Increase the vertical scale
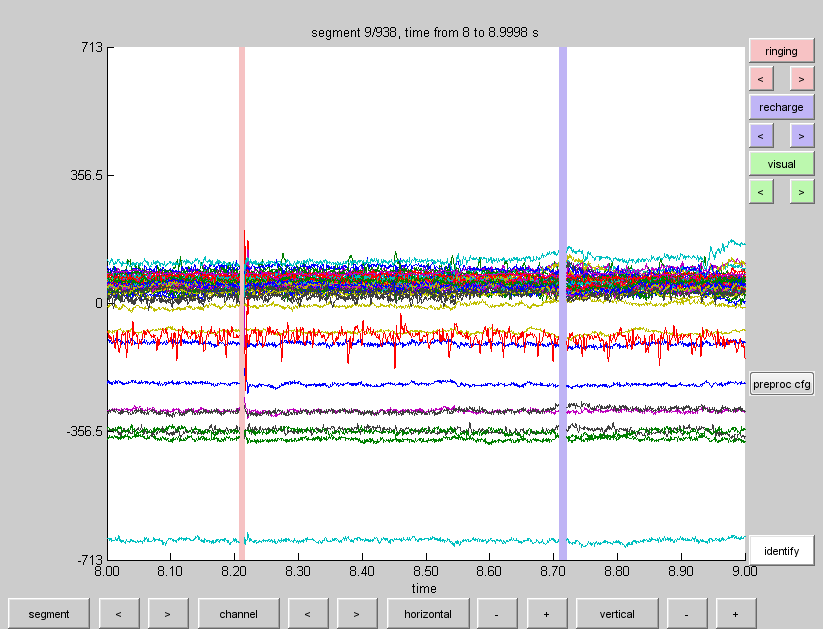The image size is (823, 629). [x=736, y=614]
